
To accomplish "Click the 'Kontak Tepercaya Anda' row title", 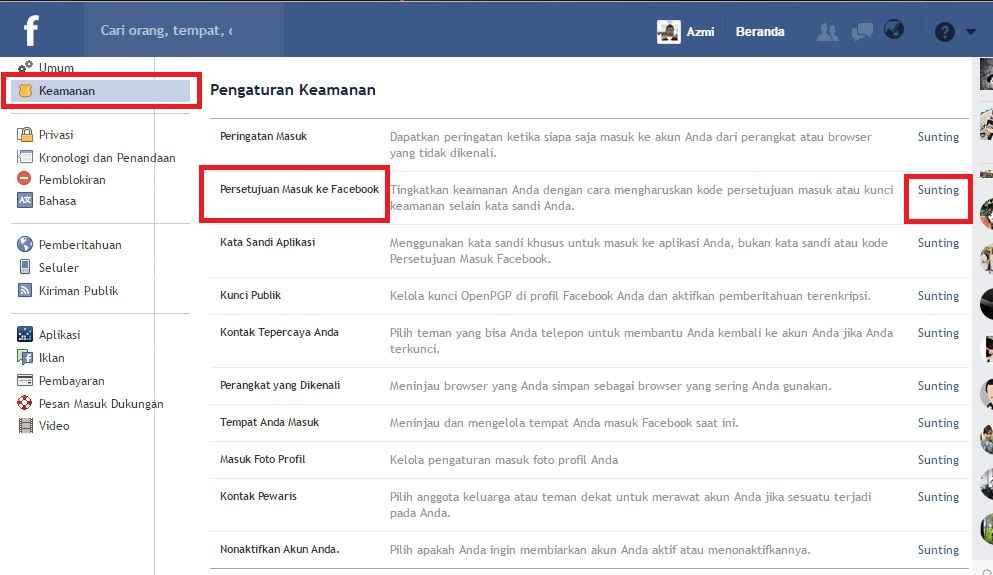I will click(x=279, y=332).
